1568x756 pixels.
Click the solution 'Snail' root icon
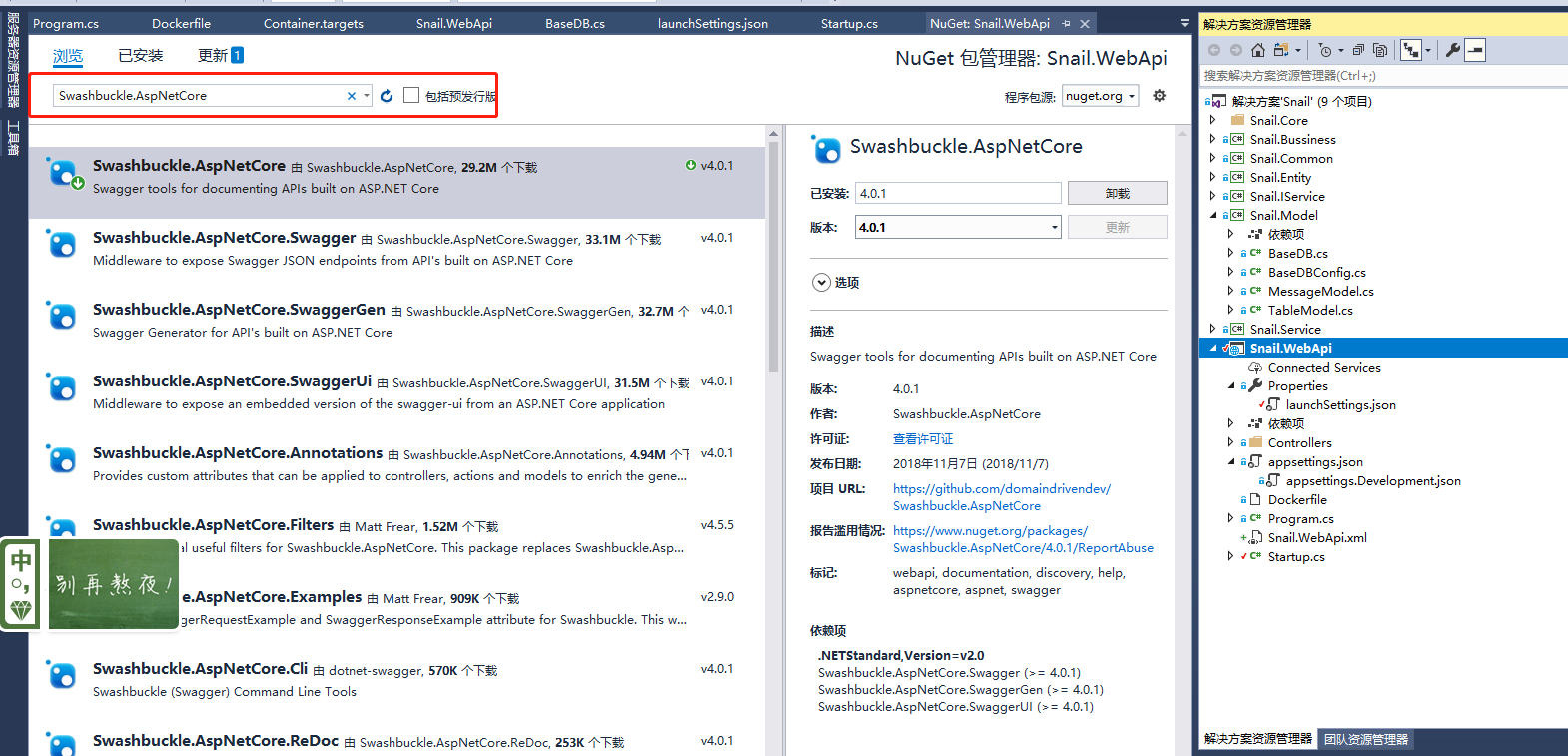1218,102
